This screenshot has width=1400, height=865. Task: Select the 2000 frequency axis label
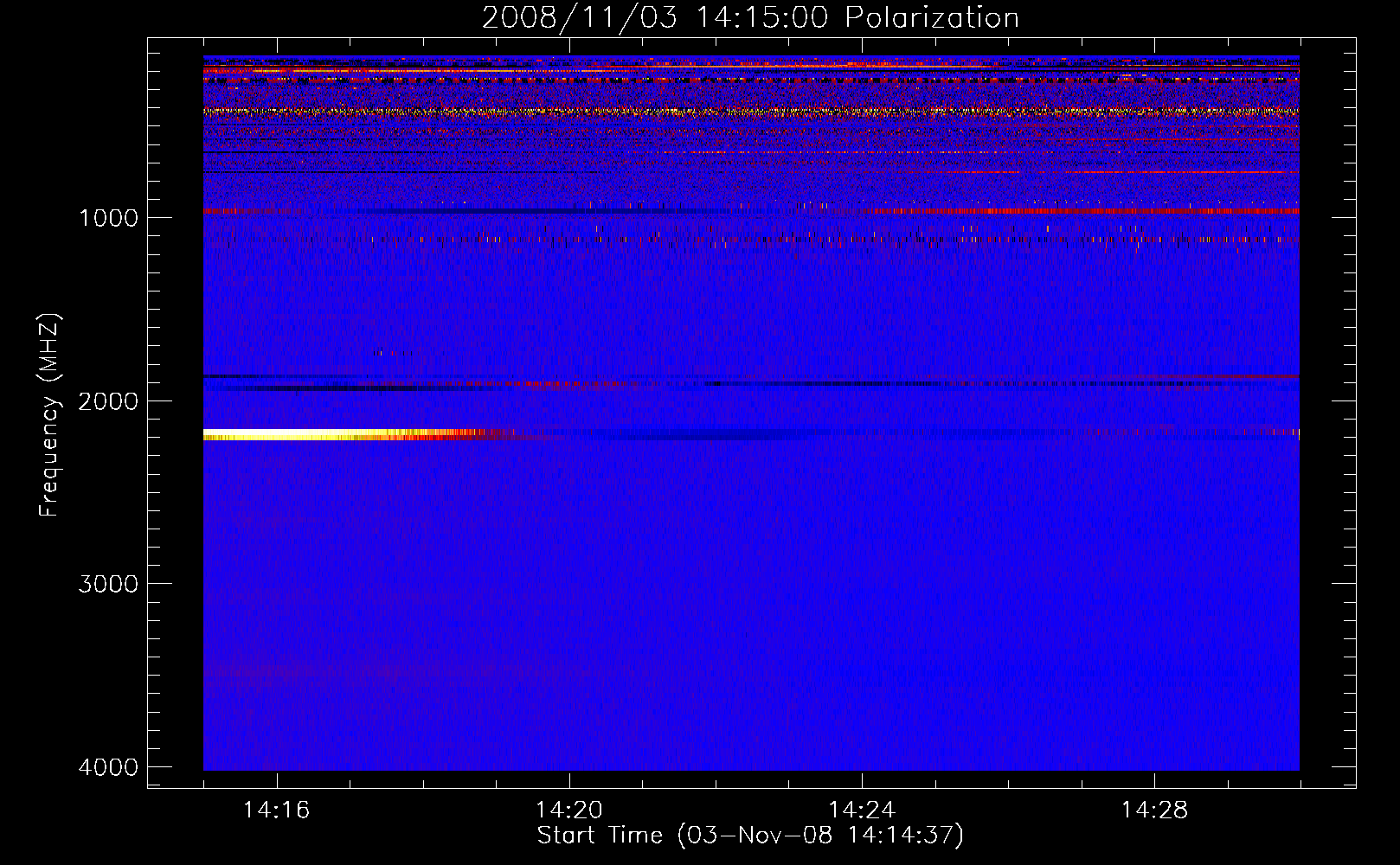(108, 401)
